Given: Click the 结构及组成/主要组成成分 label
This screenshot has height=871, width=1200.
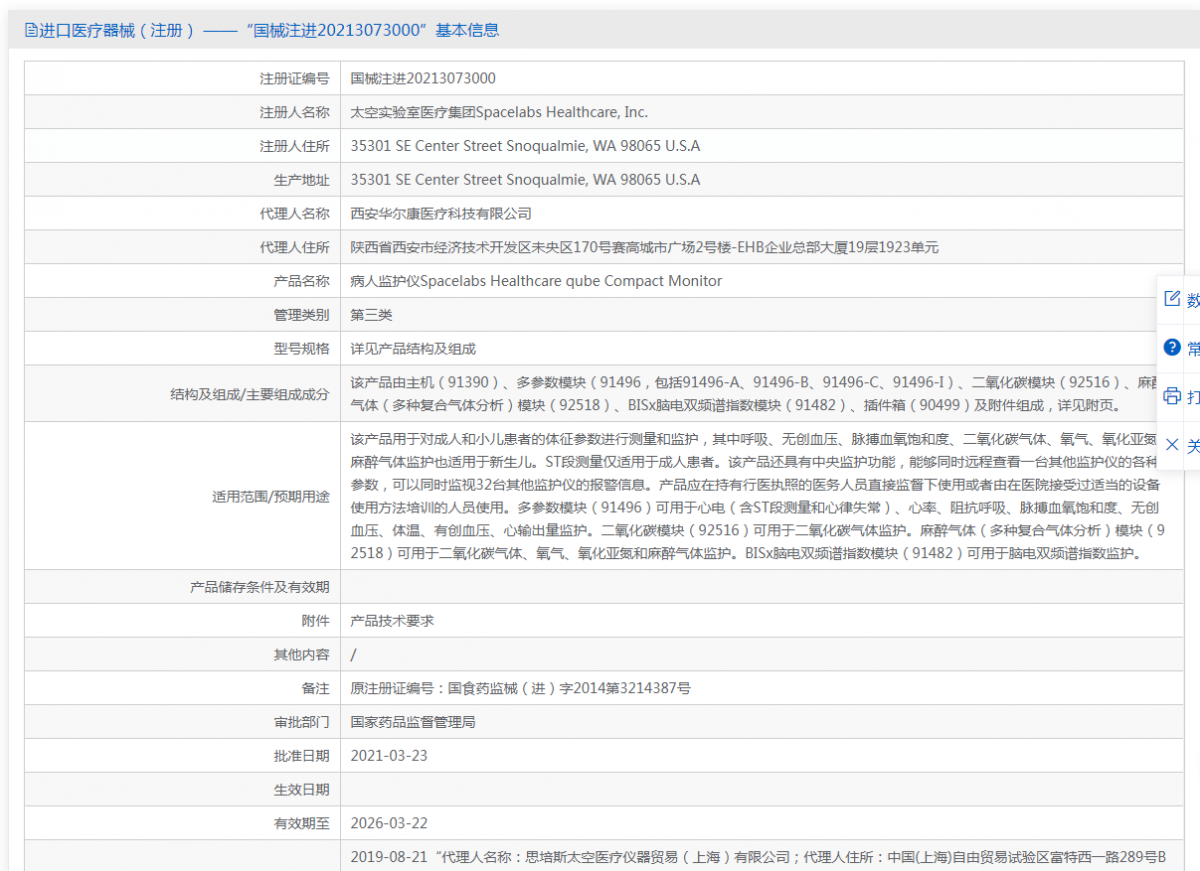Looking at the screenshot, I should pos(250,394).
